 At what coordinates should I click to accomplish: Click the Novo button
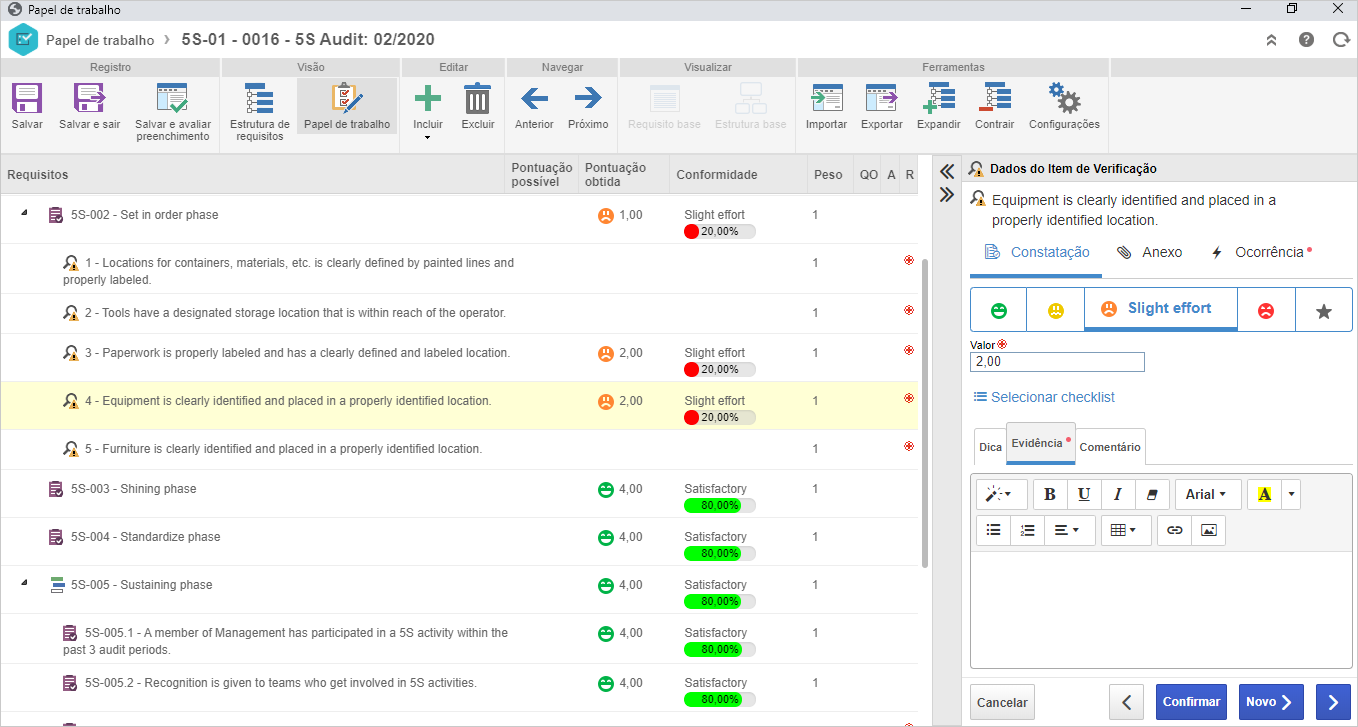1271,702
